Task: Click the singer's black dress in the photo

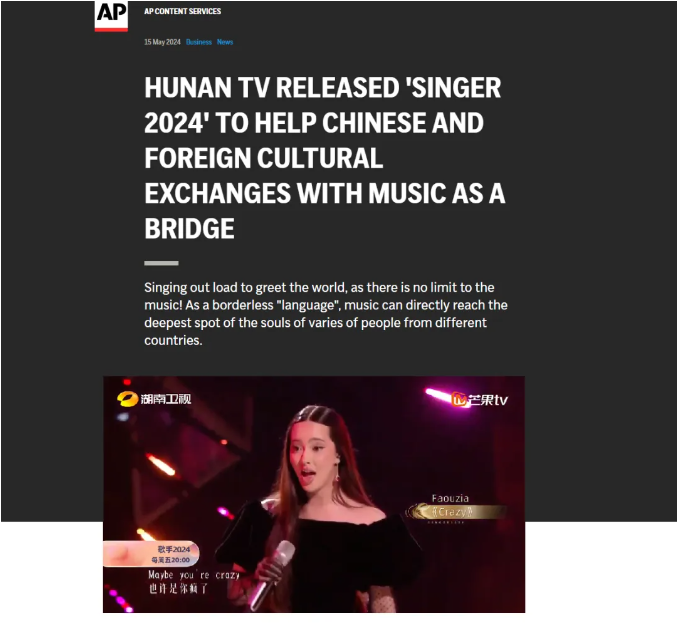Action: [328, 561]
